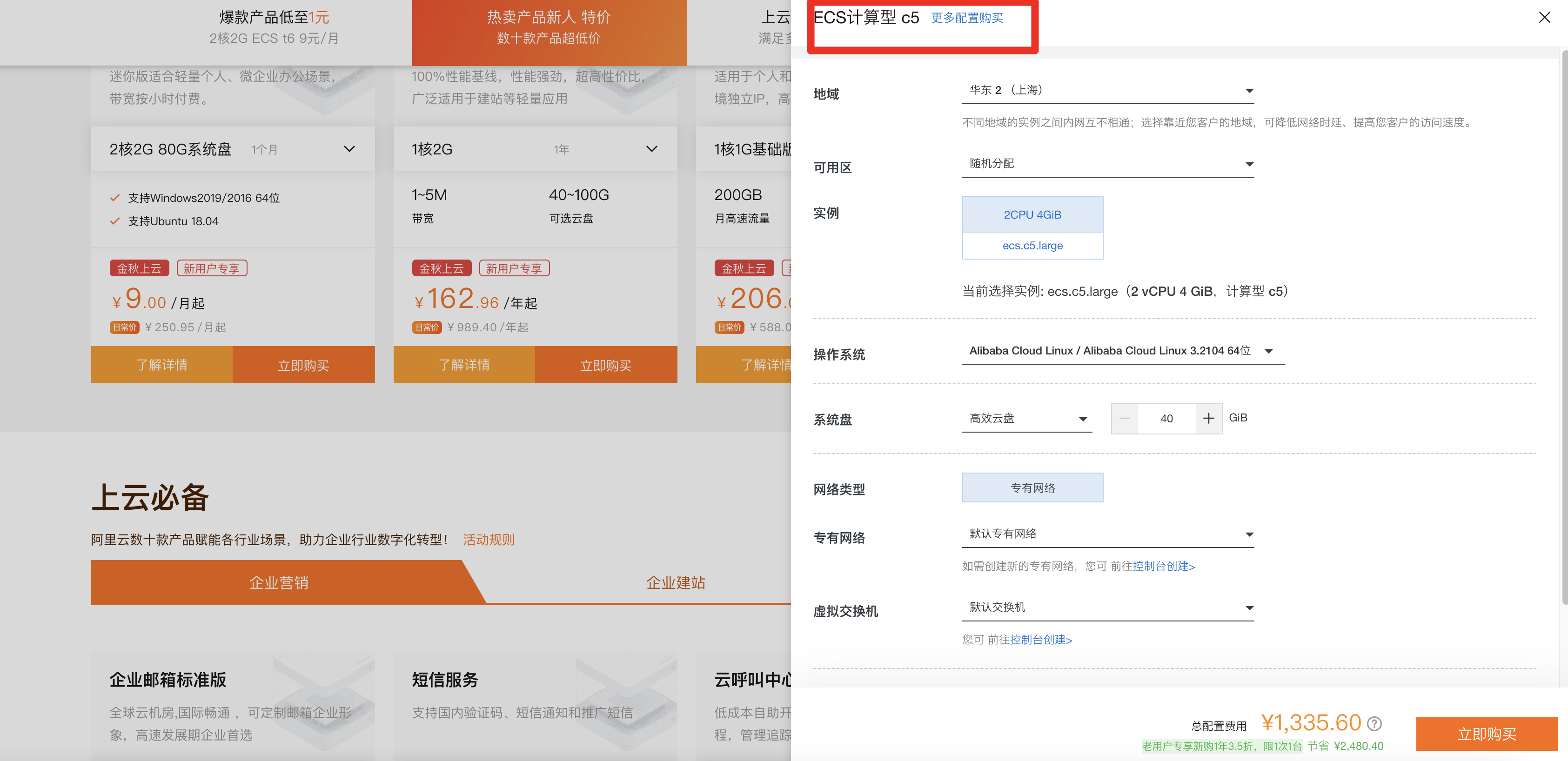The image size is (1568, 761).
Task: Expand the 1核2G 1年 selector
Action: pyautogui.click(x=535, y=149)
